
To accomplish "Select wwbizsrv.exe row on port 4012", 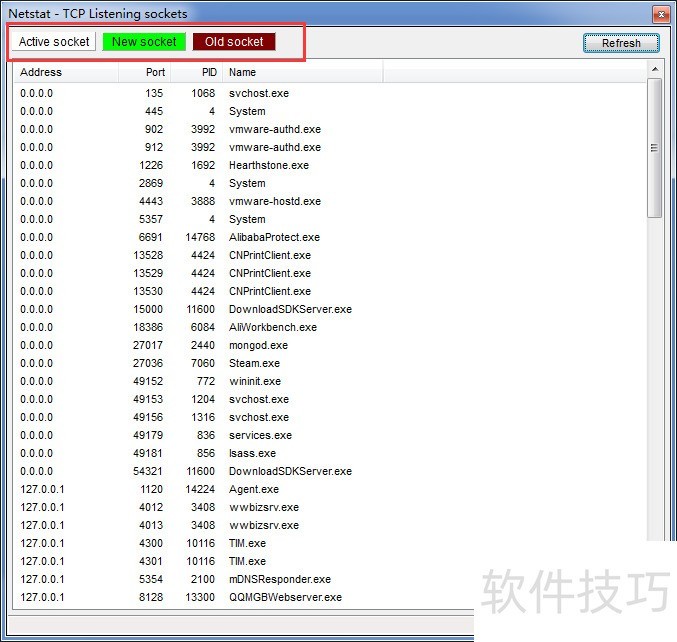I will [x=330, y=507].
